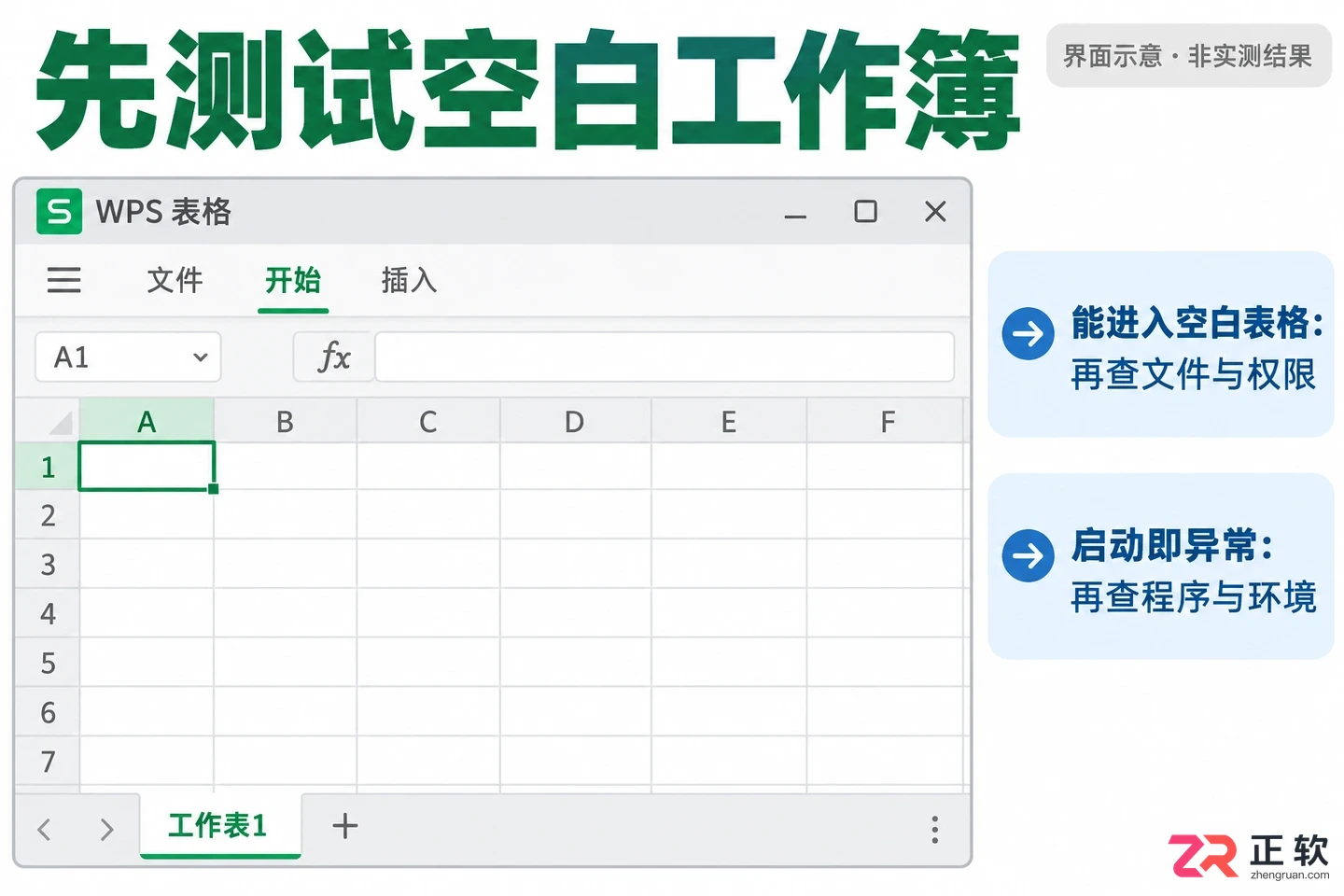Viewport: 1344px width, 896px height.
Task: Select row 2 header
Action: click(48, 515)
